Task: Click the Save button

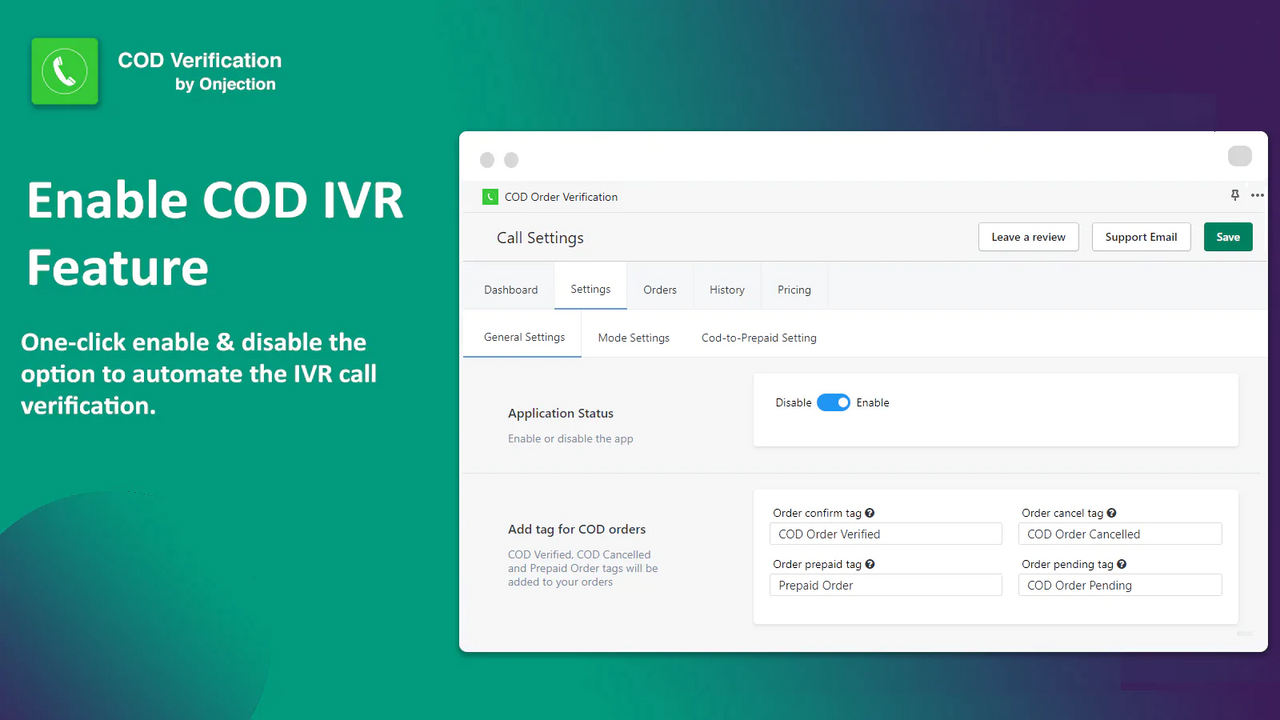Action: coord(1228,236)
